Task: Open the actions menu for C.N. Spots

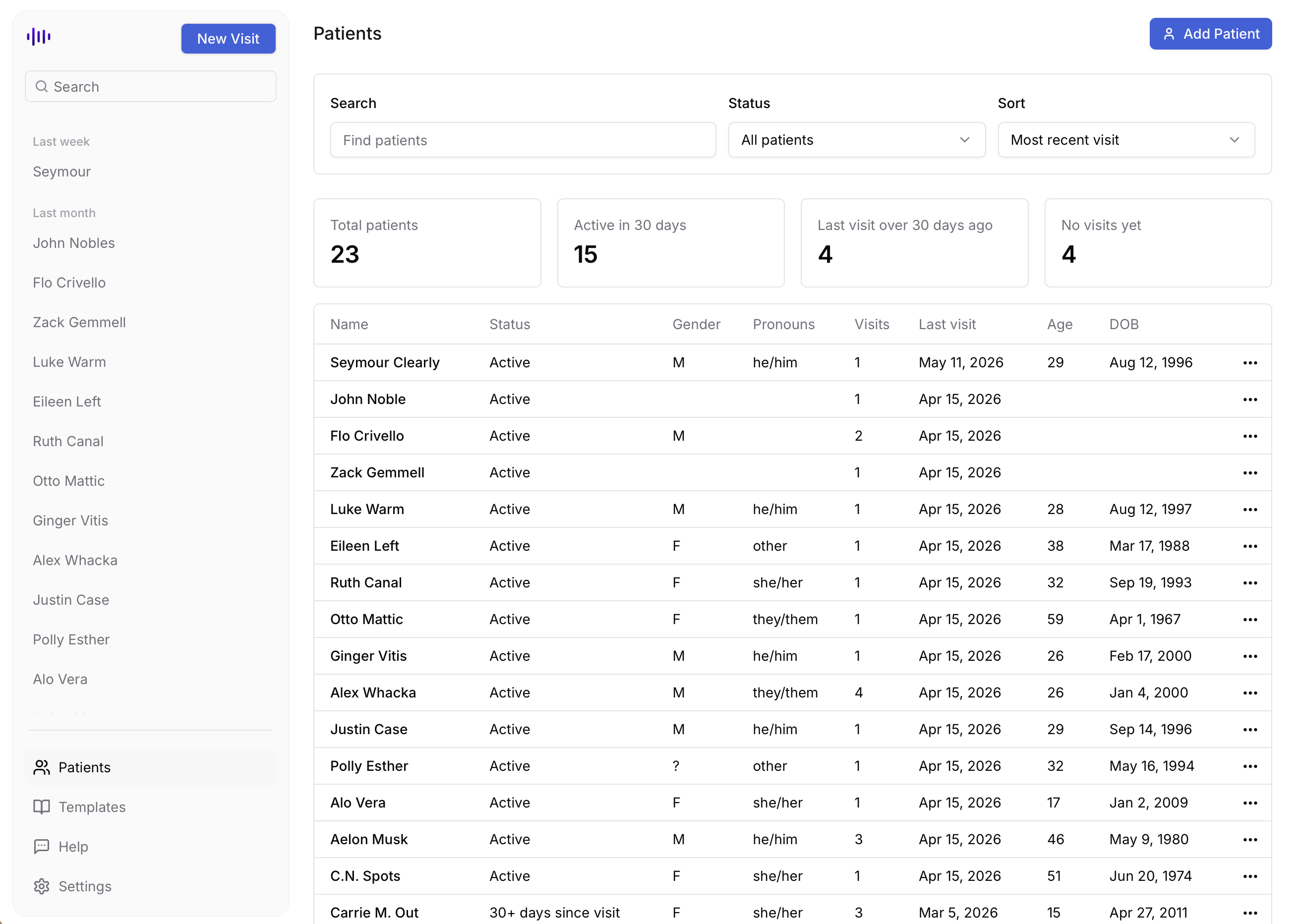Action: (1249, 877)
